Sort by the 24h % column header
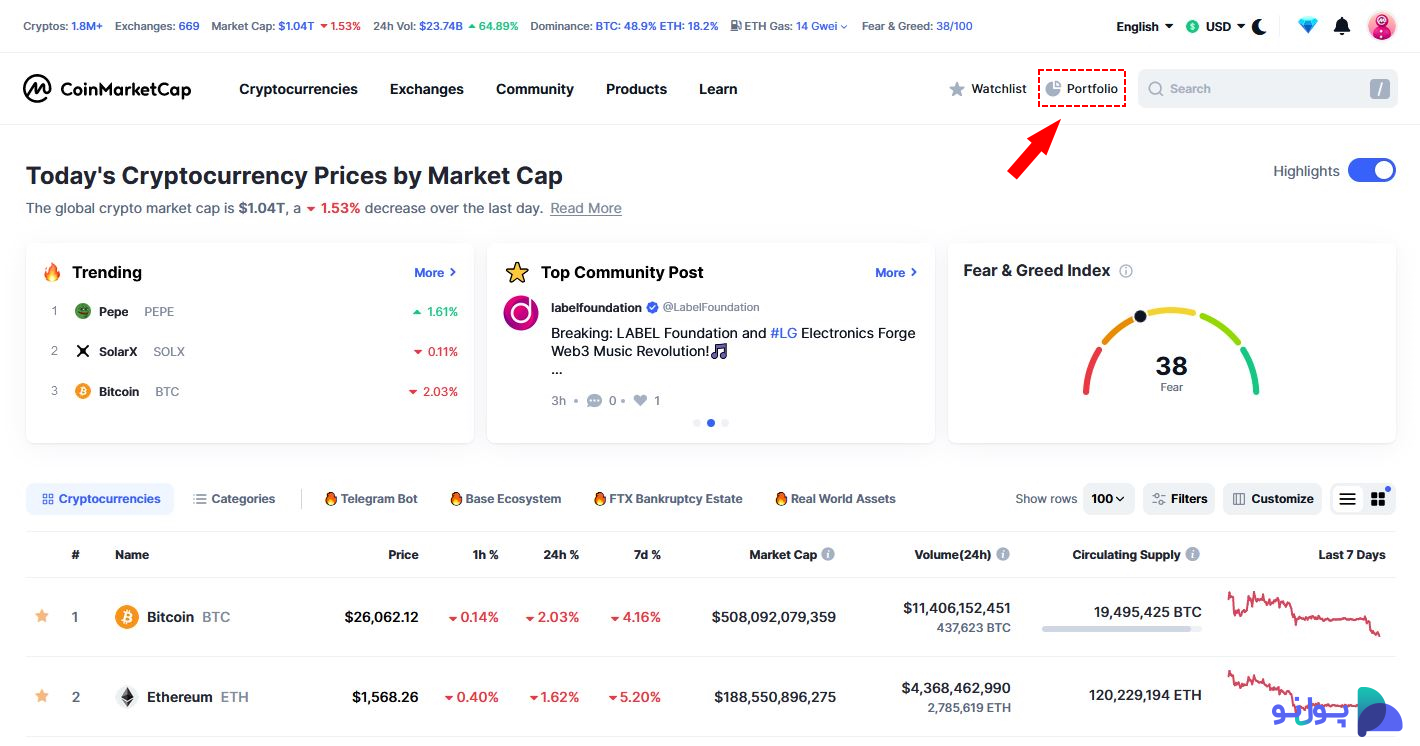This screenshot has height=746, width=1420. (x=561, y=554)
